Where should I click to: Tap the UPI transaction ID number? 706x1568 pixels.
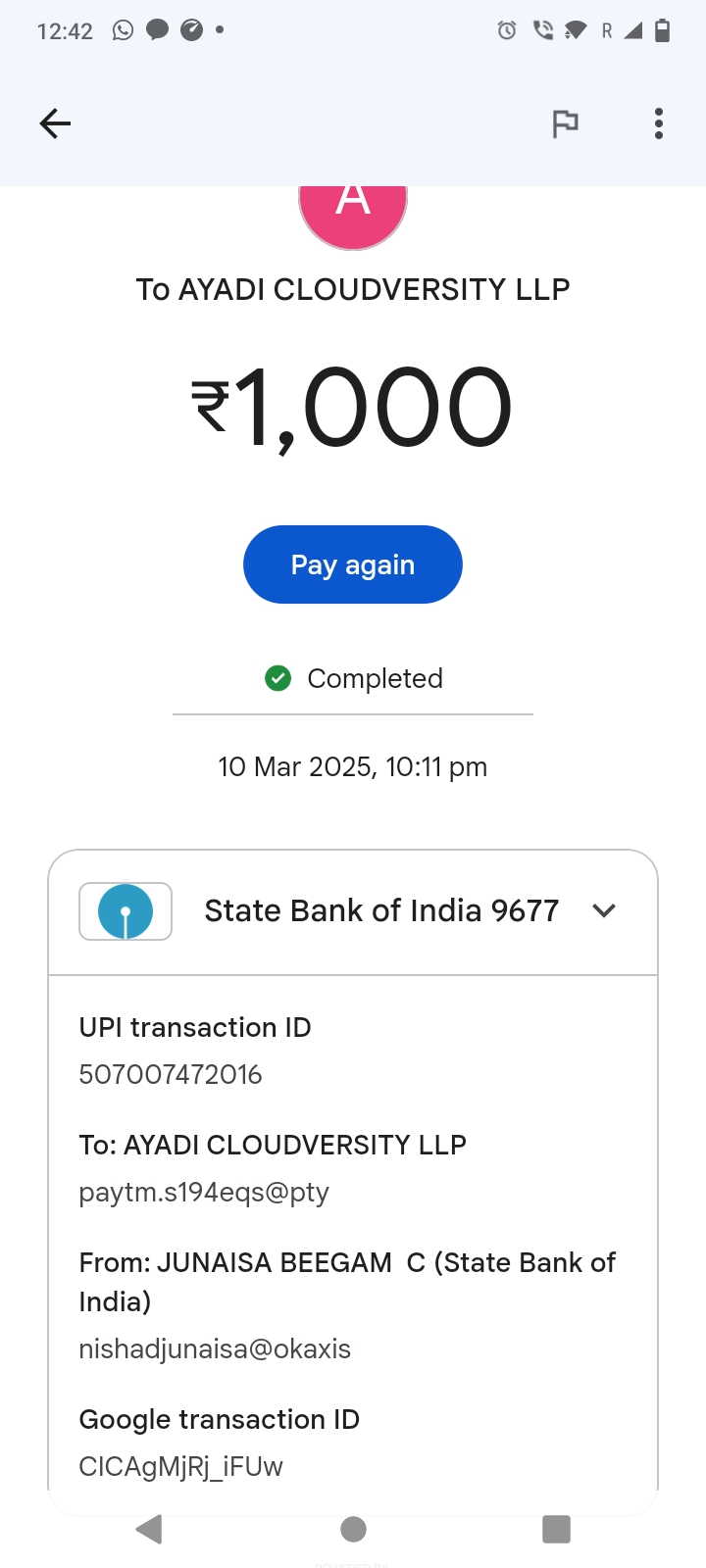(x=171, y=1075)
